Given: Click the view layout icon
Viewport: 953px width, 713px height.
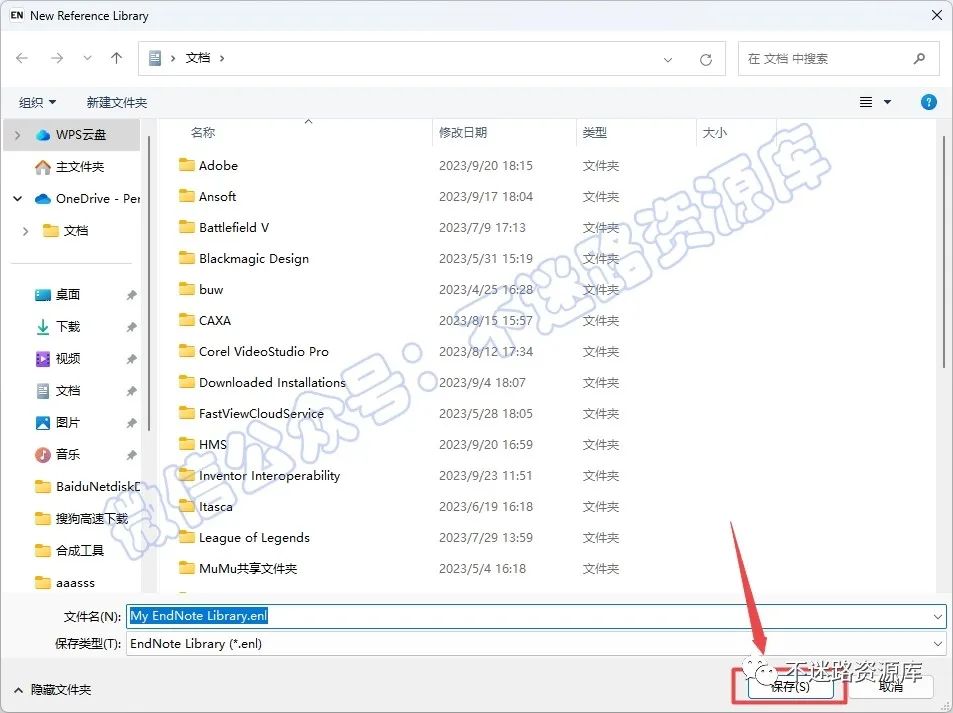Looking at the screenshot, I should pos(866,102).
